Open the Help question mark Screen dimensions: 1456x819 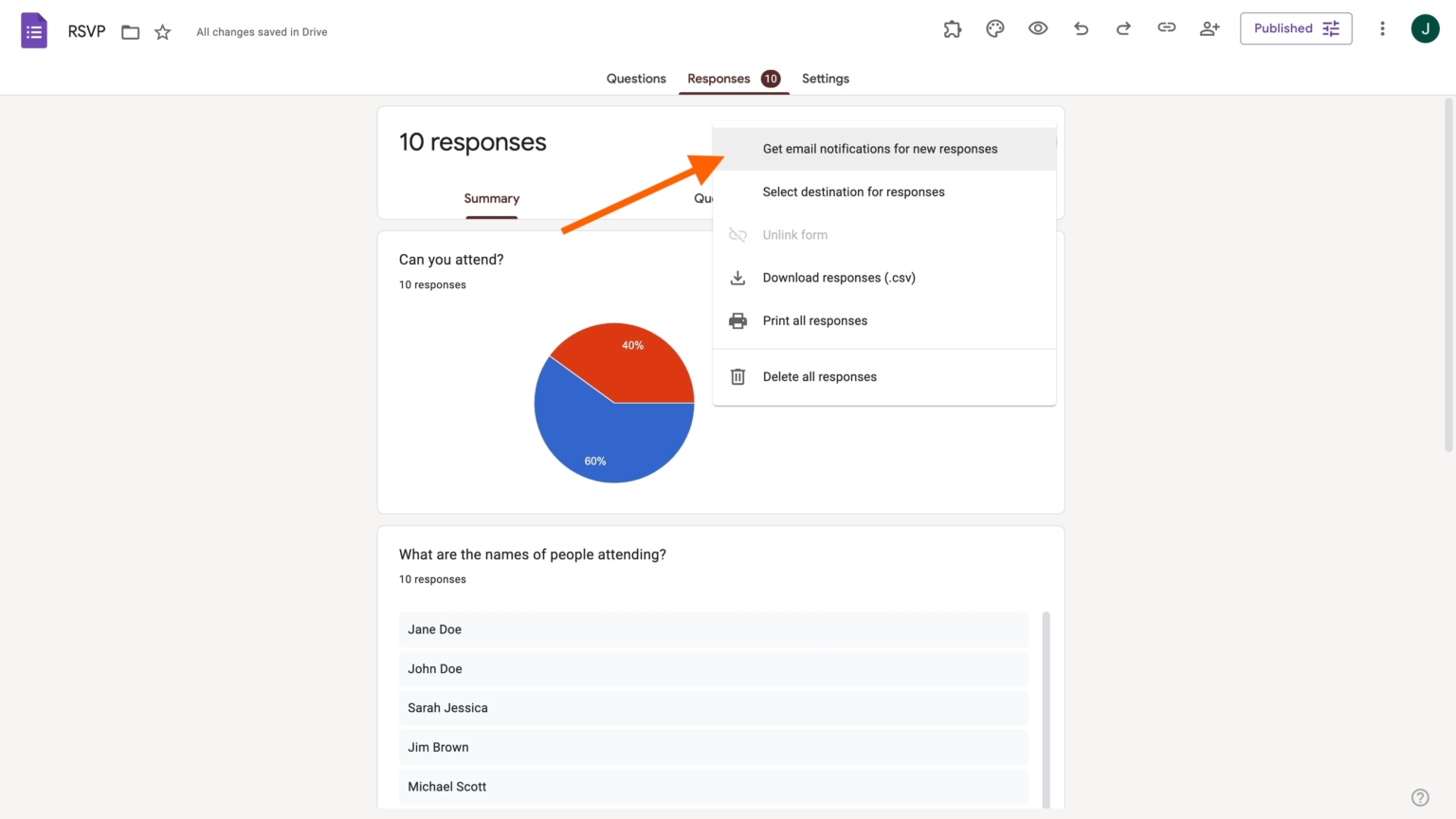[x=1420, y=797]
